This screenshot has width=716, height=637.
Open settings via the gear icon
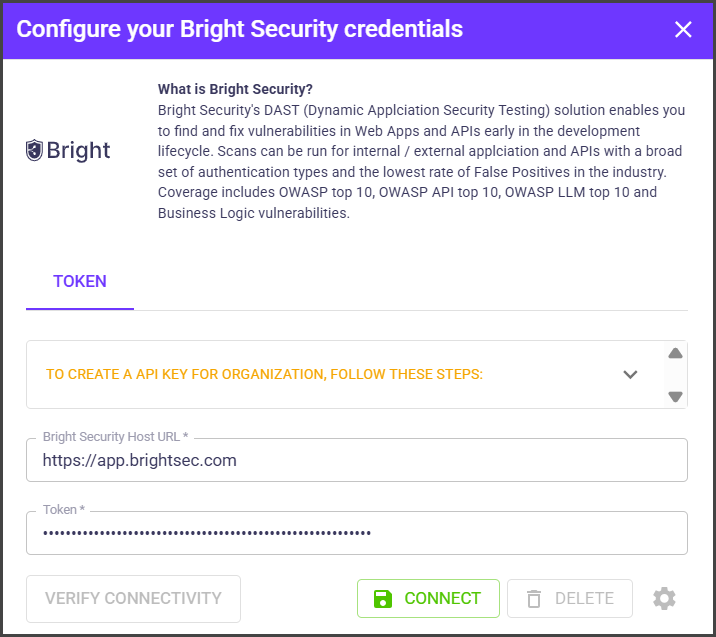pos(664,599)
